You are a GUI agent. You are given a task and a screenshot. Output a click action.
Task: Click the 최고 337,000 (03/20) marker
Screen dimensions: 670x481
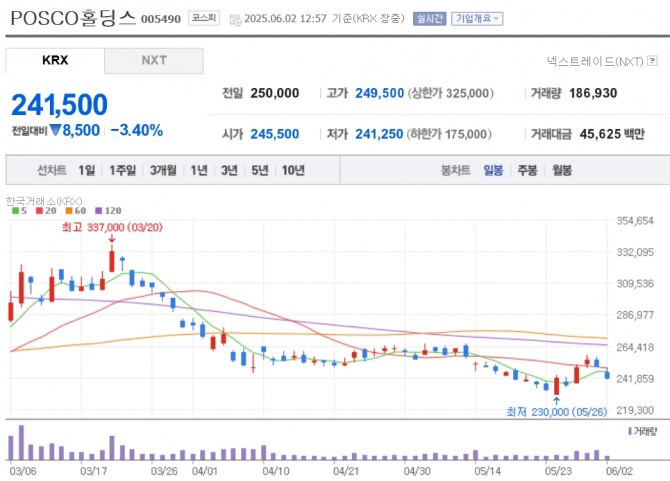coord(112,227)
